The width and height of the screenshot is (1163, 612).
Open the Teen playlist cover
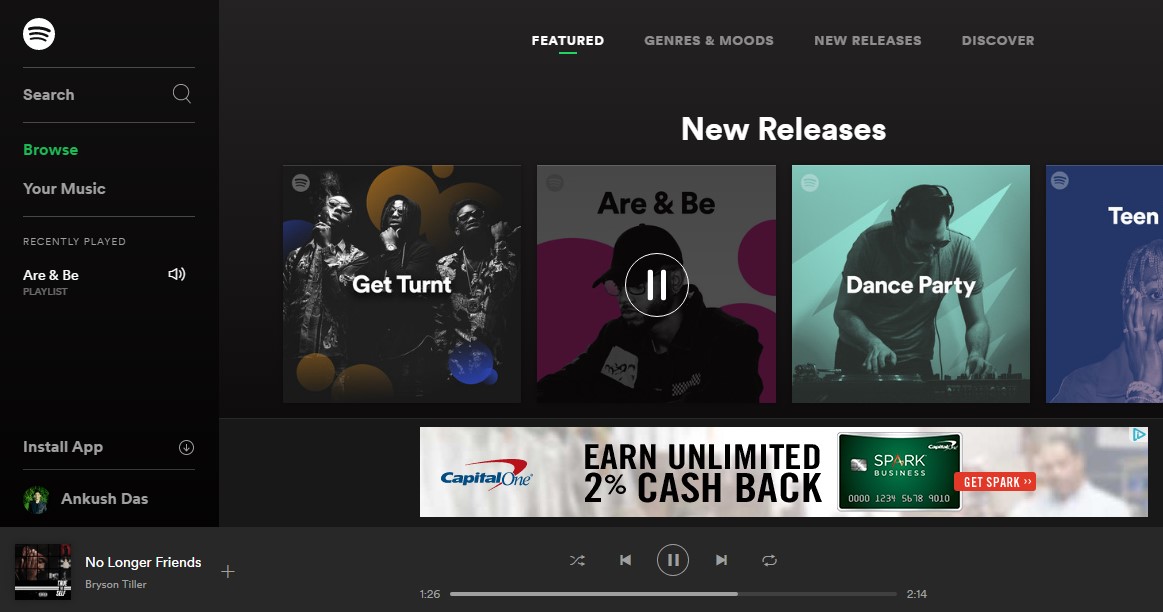[1104, 284]
